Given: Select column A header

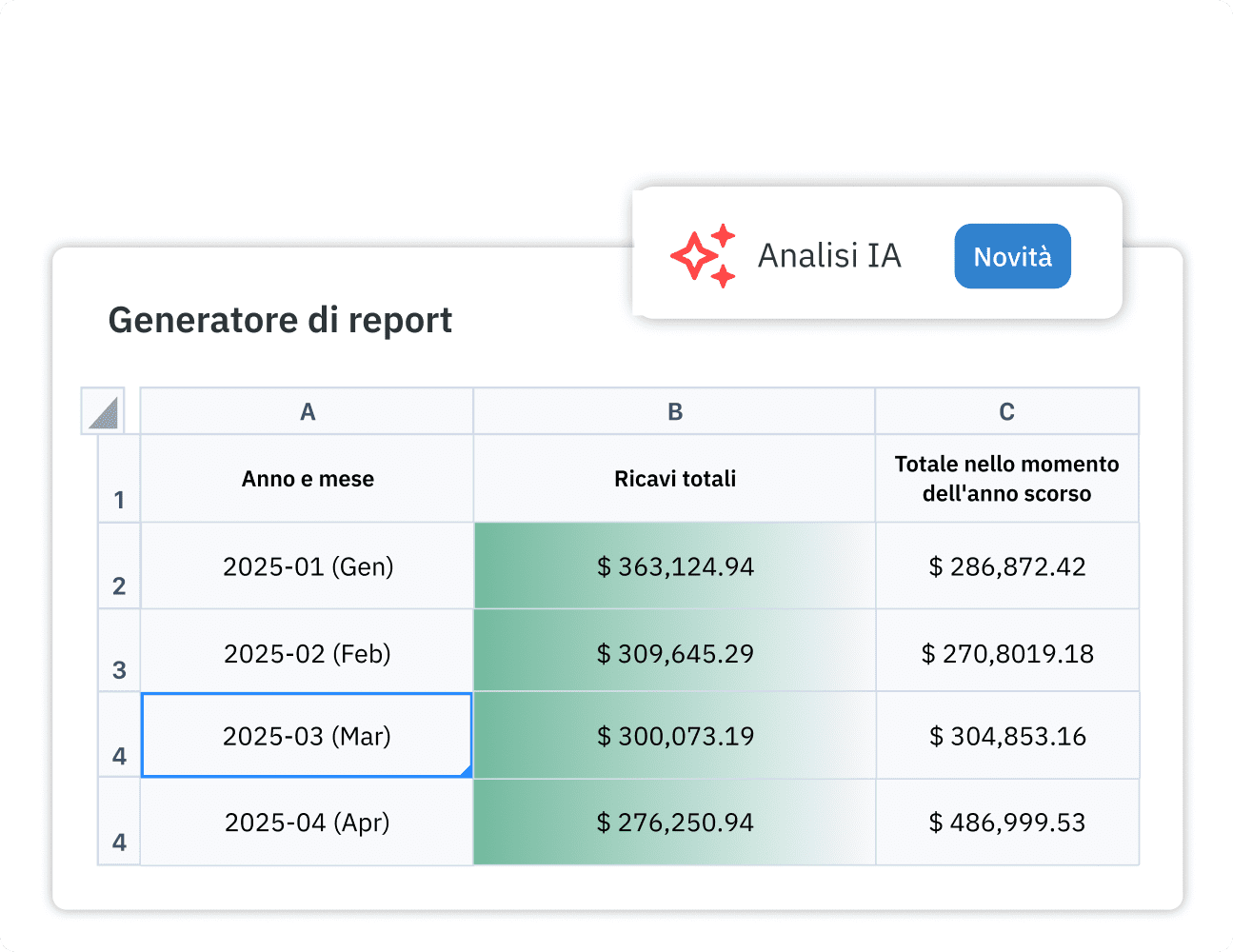Looking at the screenshot, I should (x=307, y=410).
